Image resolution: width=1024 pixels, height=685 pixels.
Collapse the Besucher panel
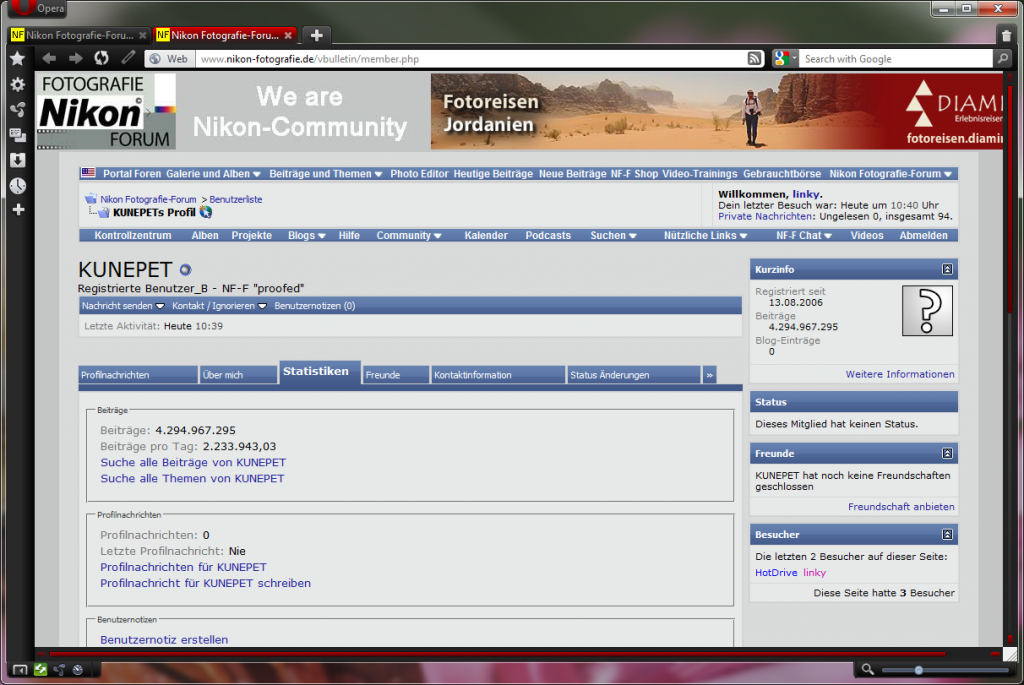click(x=947, y=534)
